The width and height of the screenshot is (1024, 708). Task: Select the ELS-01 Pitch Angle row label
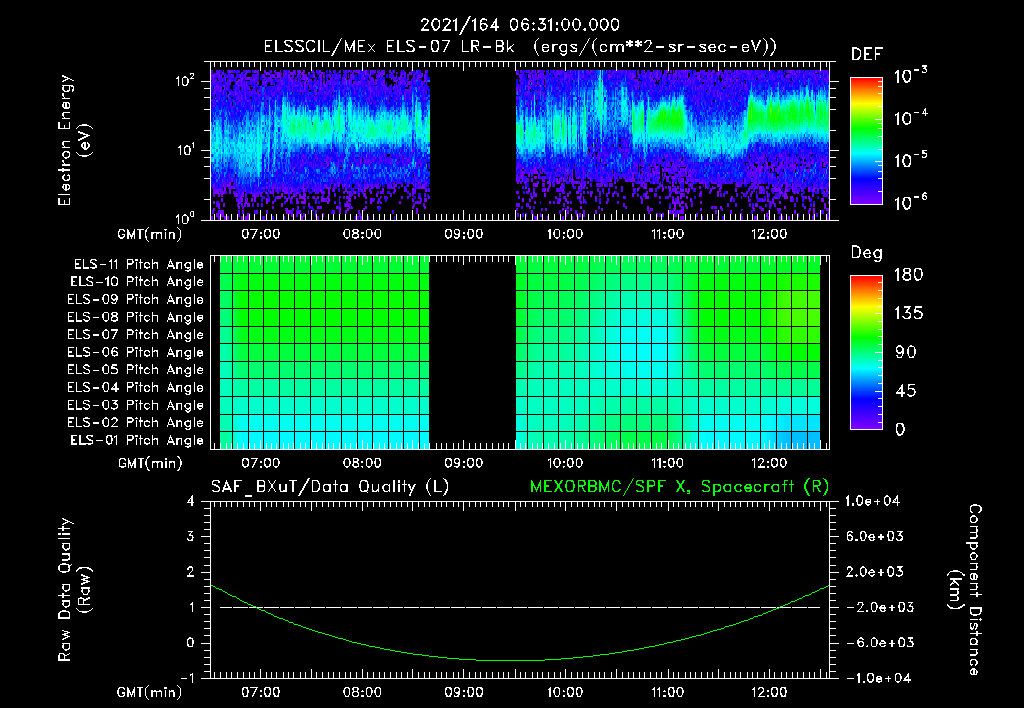pyautogui.click(x=137, y=440)
